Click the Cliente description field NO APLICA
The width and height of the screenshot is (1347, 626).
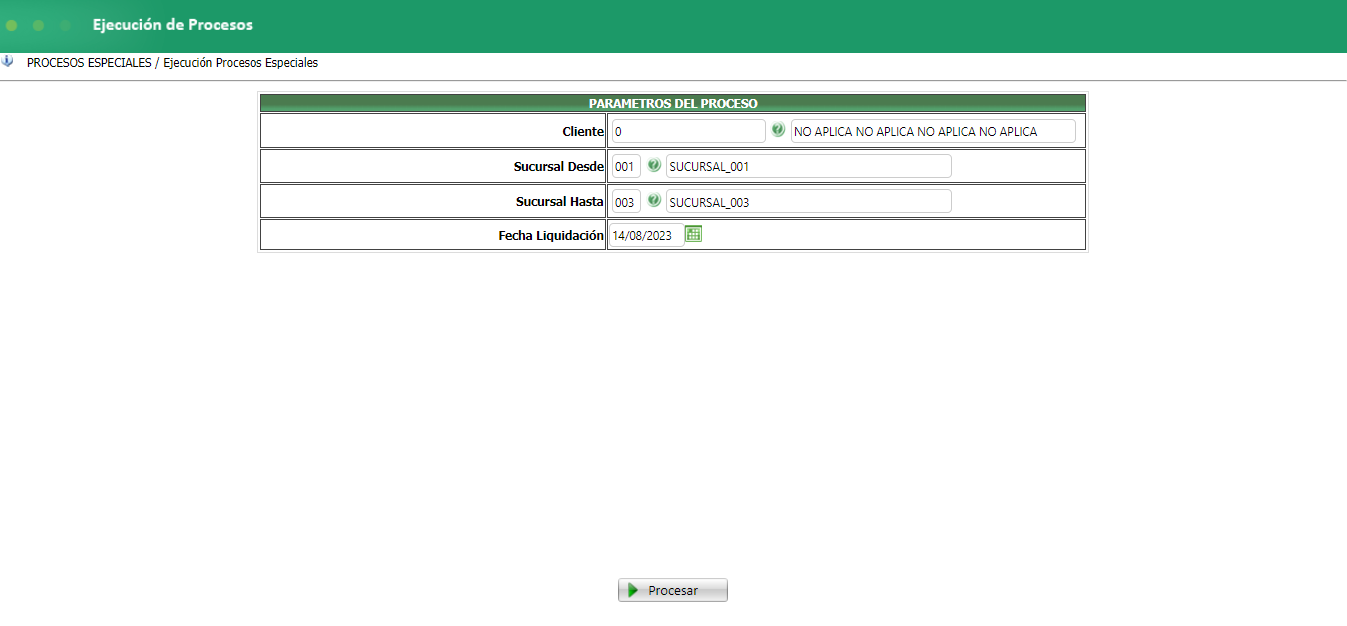pos(933,131)
